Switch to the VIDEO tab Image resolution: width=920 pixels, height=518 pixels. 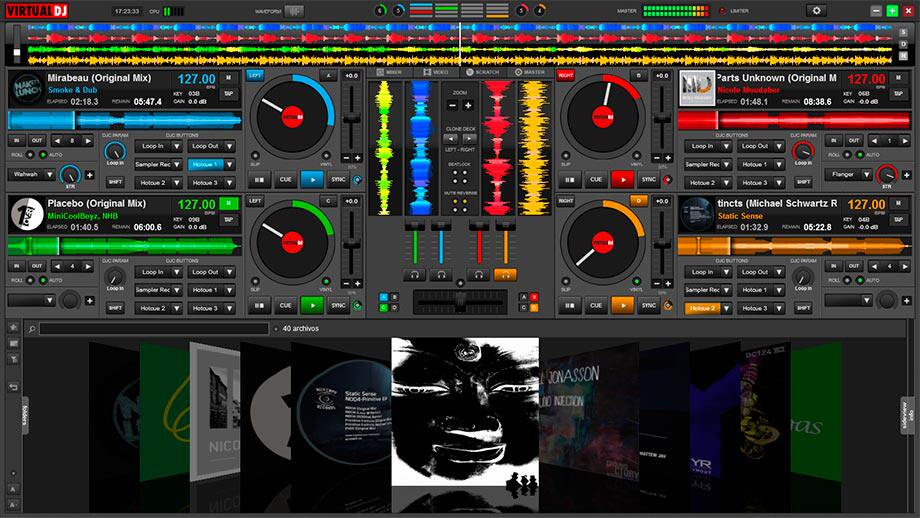point(436,72)
